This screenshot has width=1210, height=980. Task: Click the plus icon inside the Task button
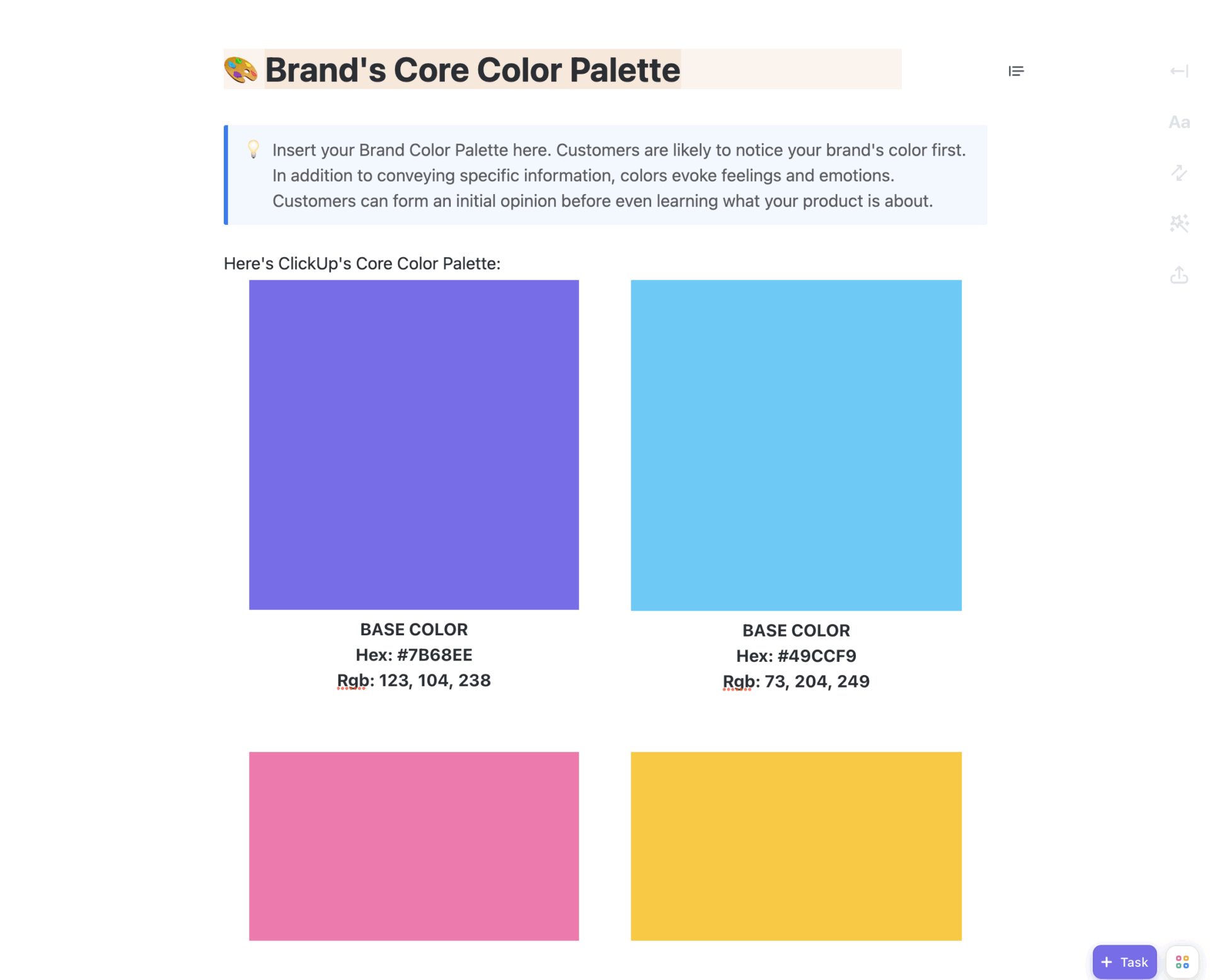[x=1107, y=961]
